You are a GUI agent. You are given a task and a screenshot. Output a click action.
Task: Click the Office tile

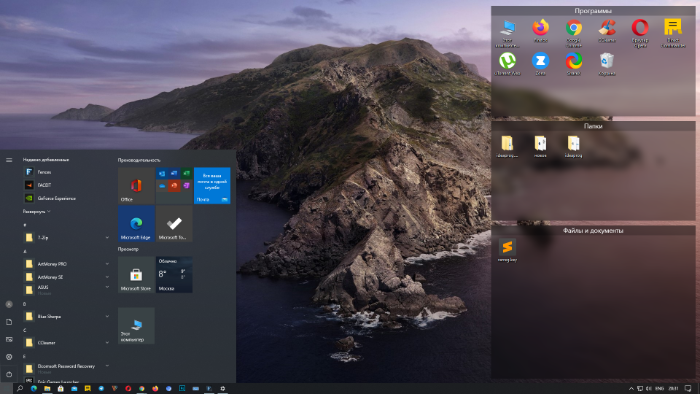[x=136, y=186]
